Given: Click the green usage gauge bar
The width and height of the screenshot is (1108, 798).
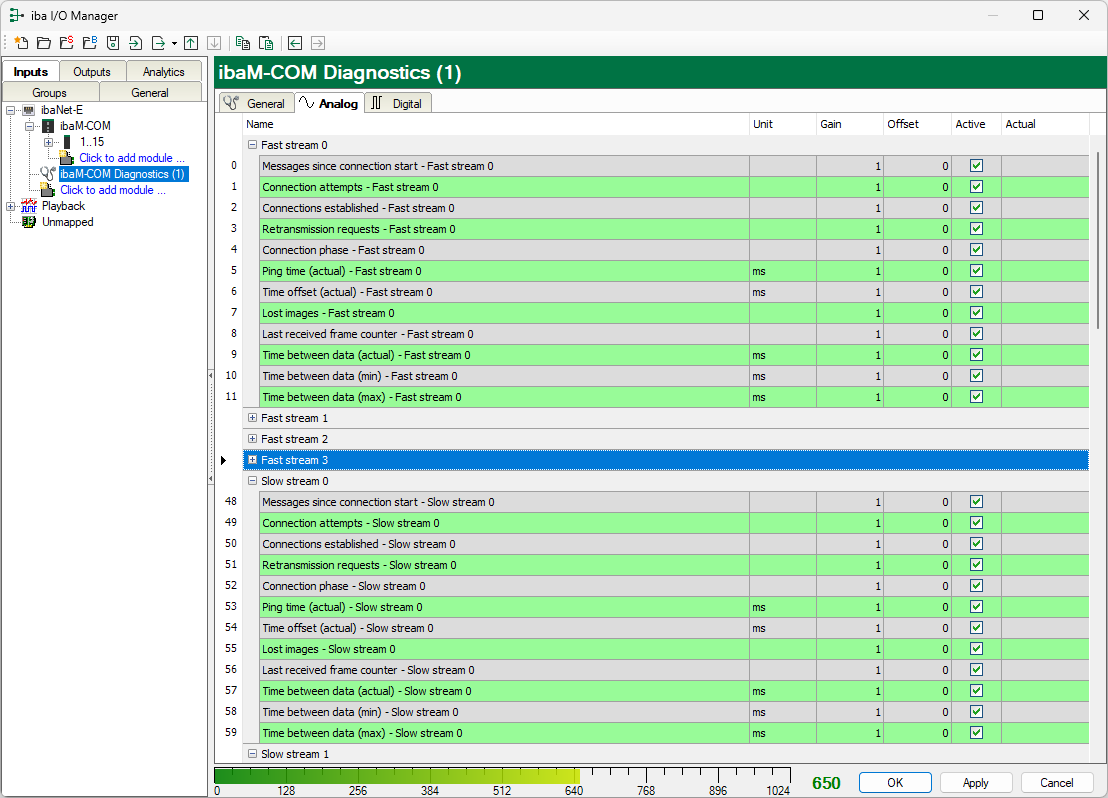Looking at the screenshot, I should point(397,776).
